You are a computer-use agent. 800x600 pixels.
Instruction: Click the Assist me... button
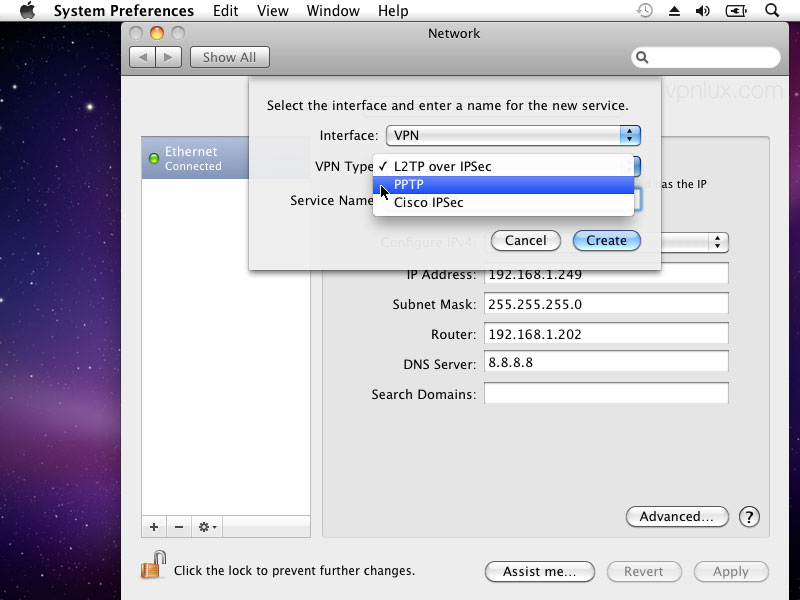coord(540,571)
